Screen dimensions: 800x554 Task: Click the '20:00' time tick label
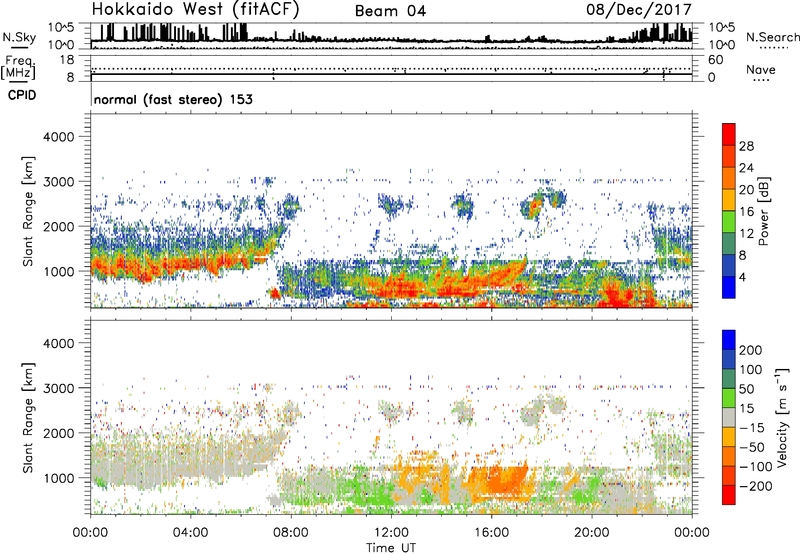(591, 533)
